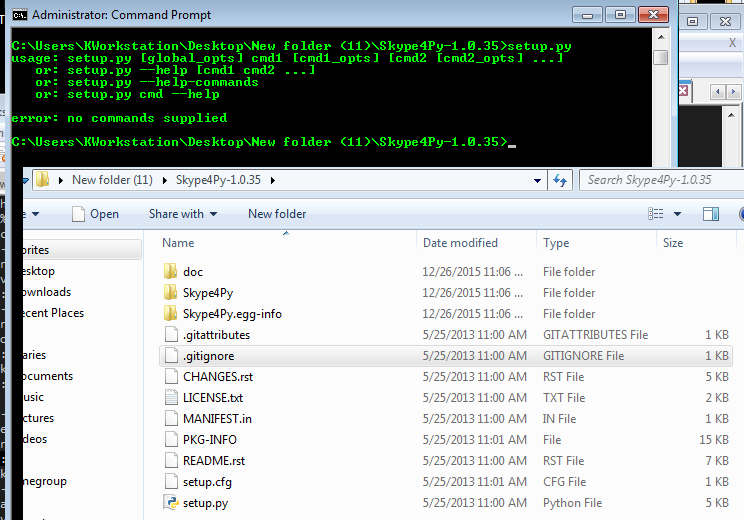Click the LICENSE.txt text file icon
The width and height of the screenshot is (744, 520).
coord(171,397)
